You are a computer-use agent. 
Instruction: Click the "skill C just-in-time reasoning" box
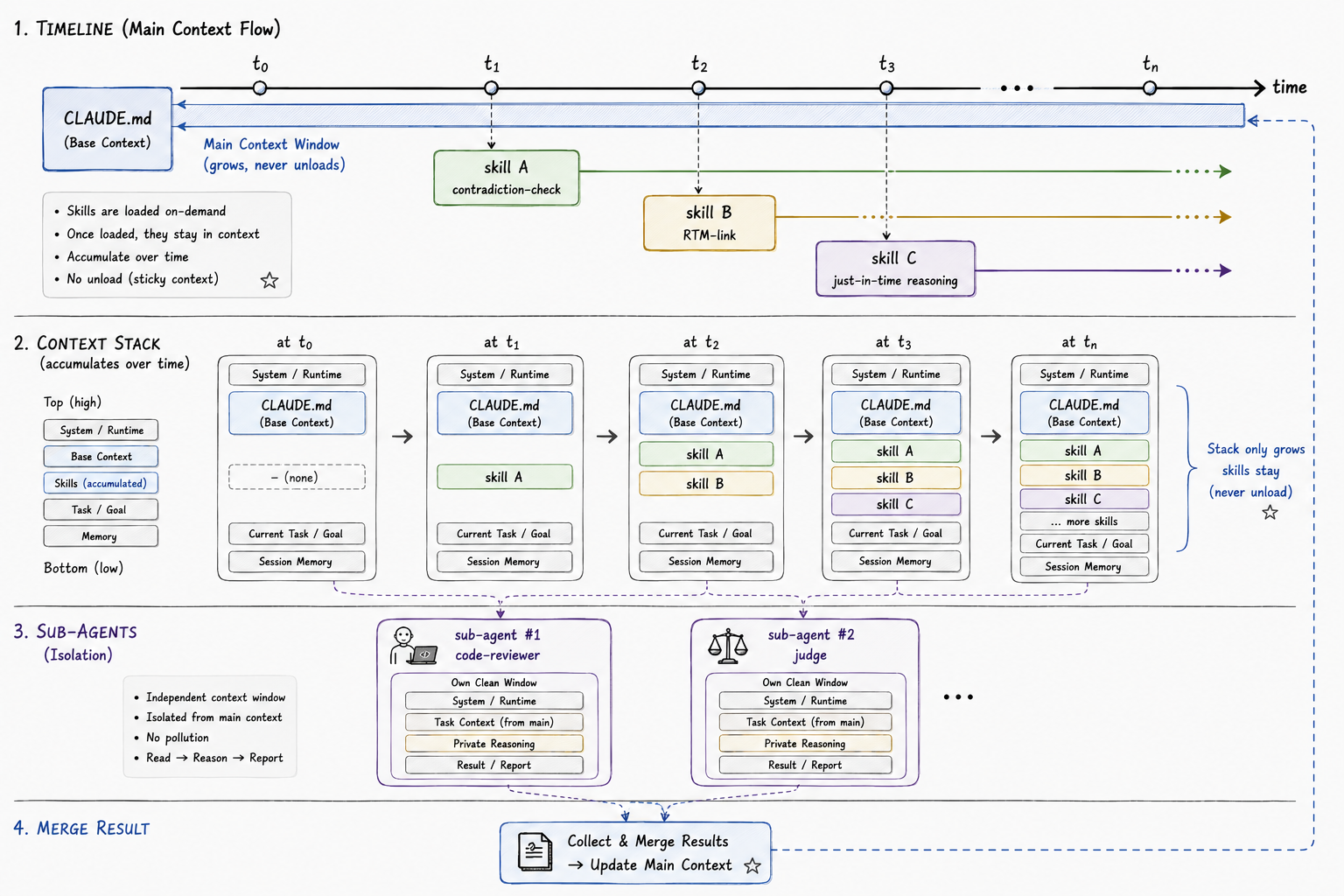[x=895, y=269]
